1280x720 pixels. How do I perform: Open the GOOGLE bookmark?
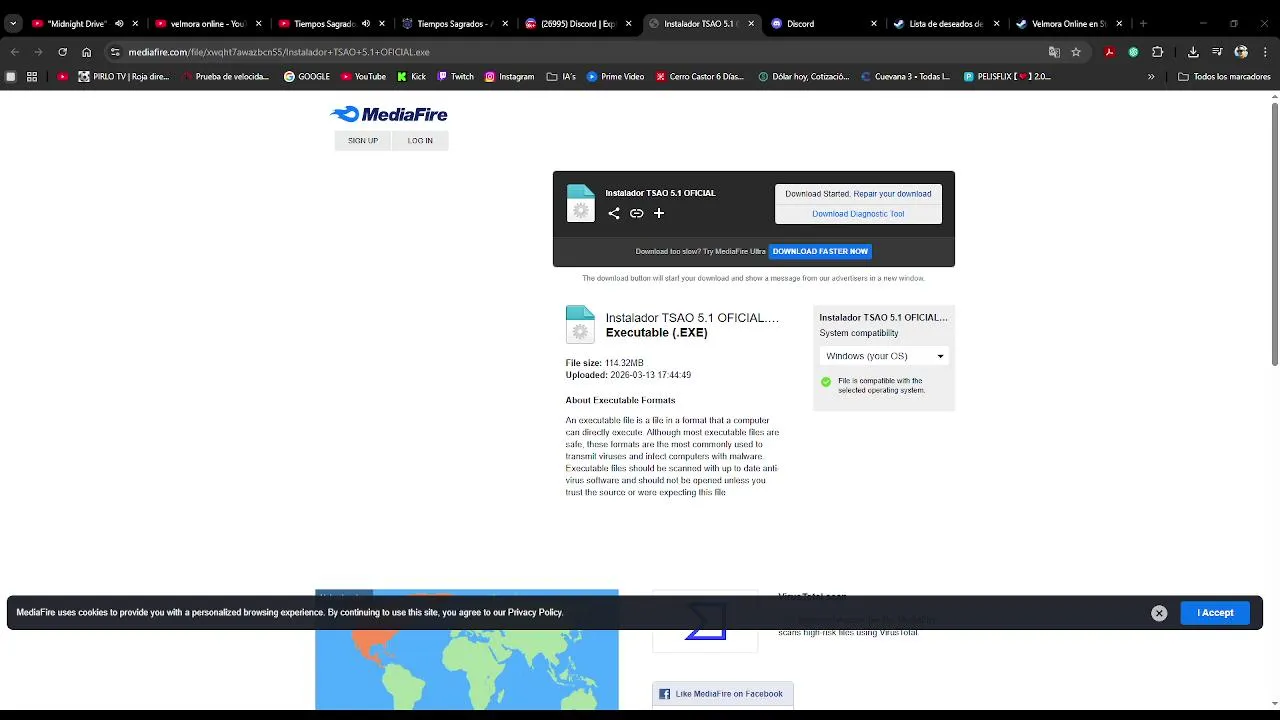[x=306, y=76]
